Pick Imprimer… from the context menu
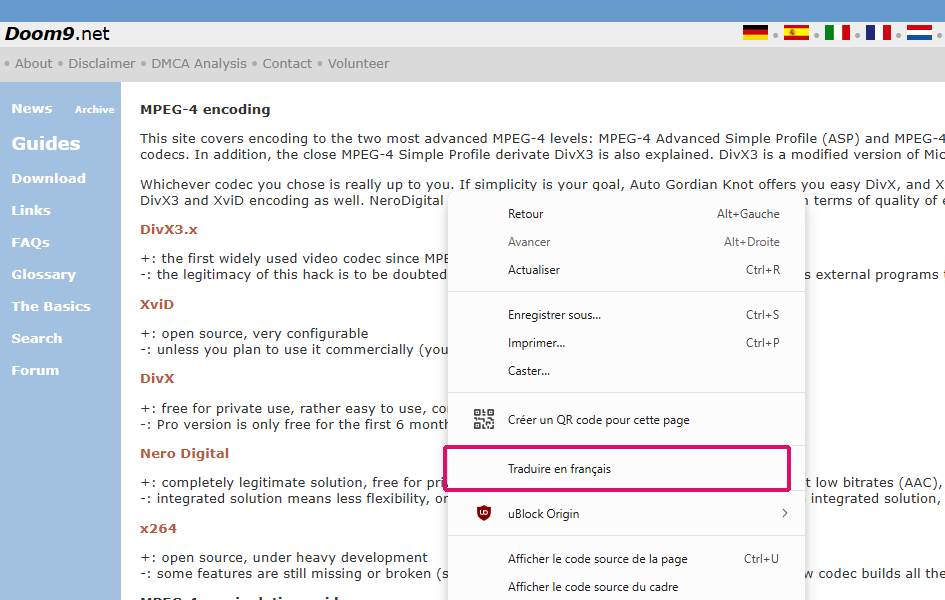 click(626, 343)
